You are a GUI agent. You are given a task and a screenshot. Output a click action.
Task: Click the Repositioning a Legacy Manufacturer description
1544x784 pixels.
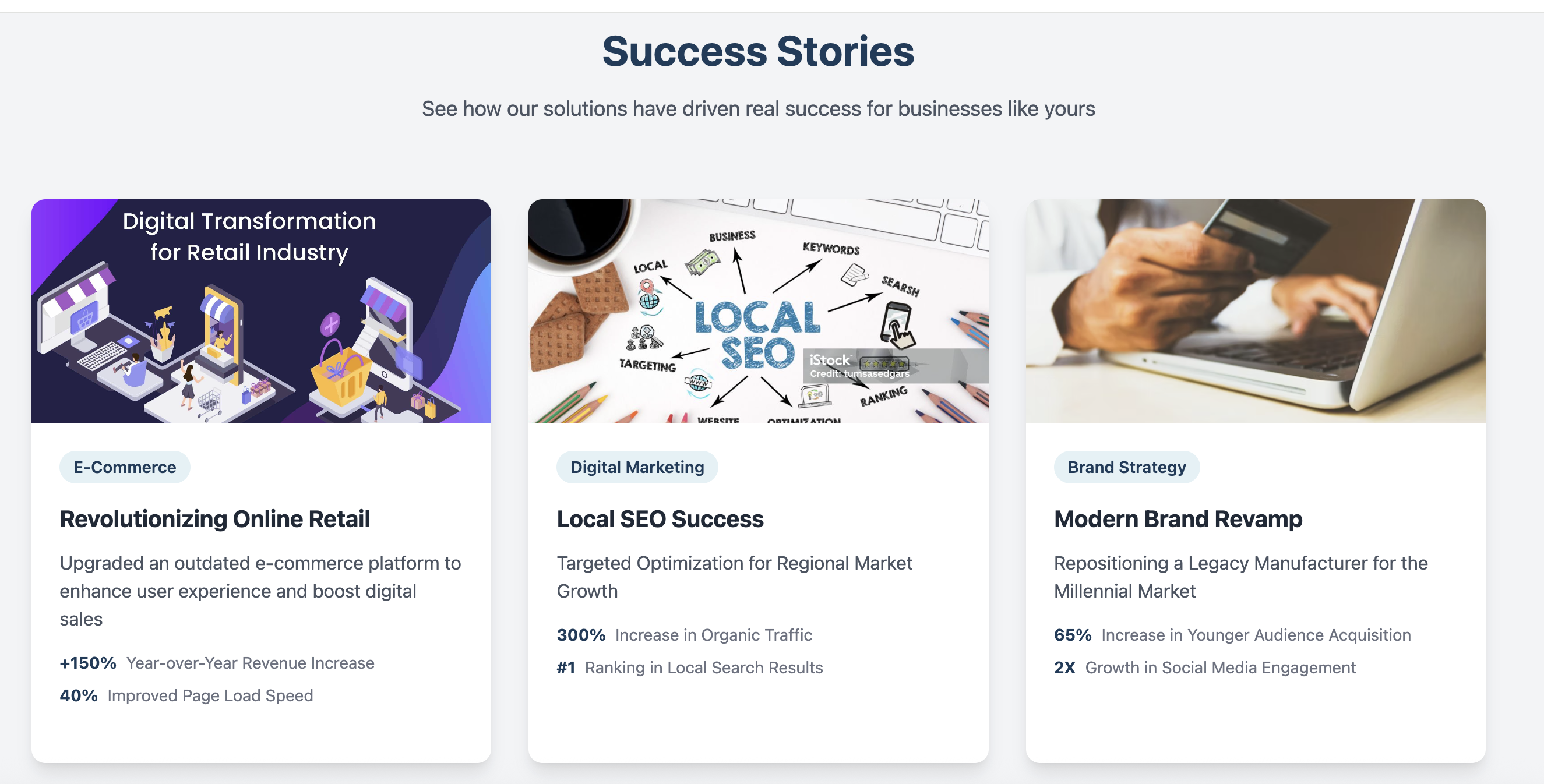[1240, 577]
